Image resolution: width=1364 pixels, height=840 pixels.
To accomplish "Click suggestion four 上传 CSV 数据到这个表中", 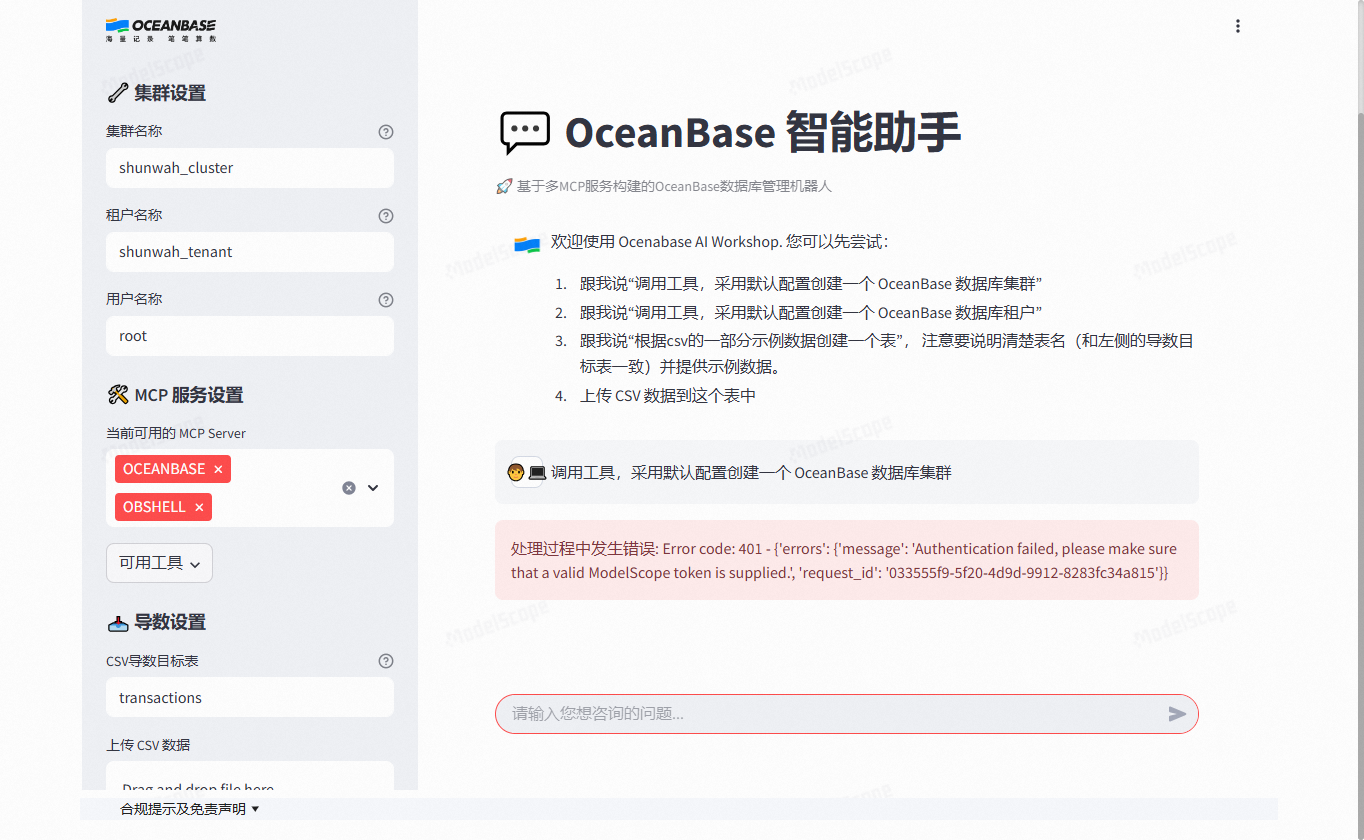I will pos(668,396).
